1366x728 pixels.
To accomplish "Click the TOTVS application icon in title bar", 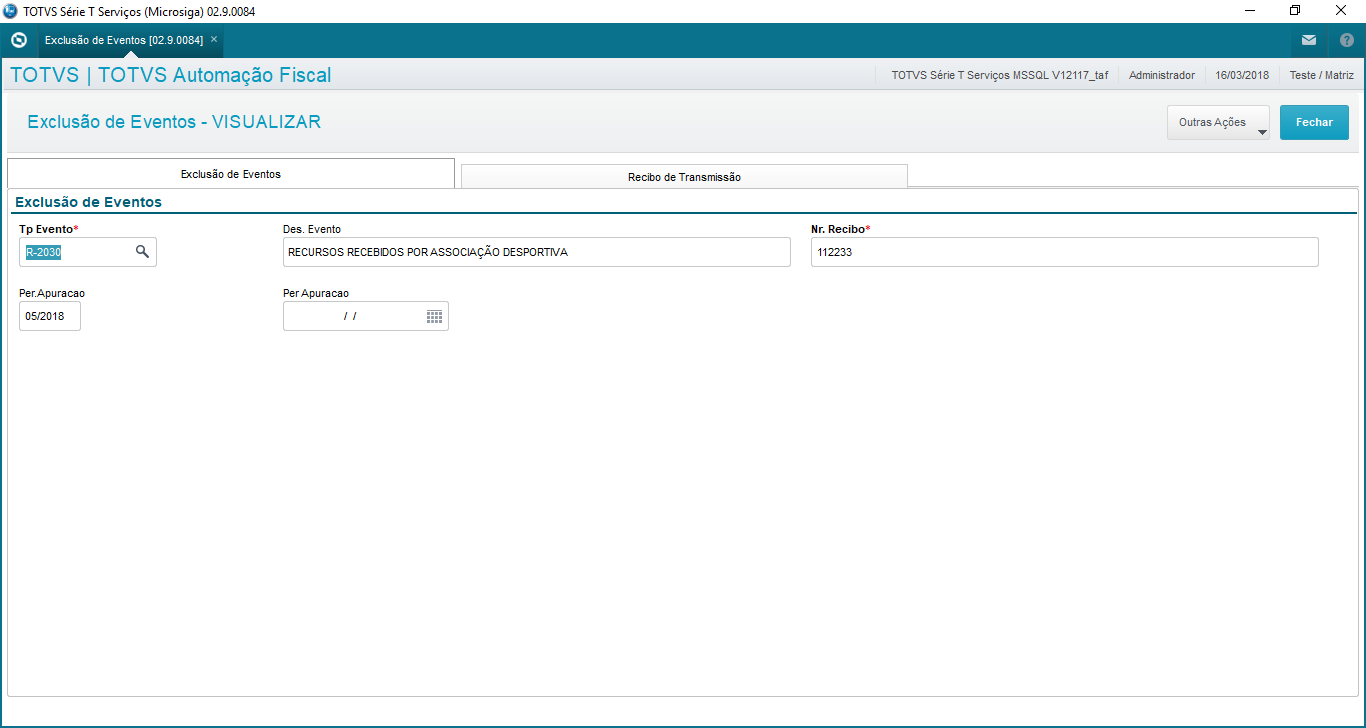I will coord(11,11).
